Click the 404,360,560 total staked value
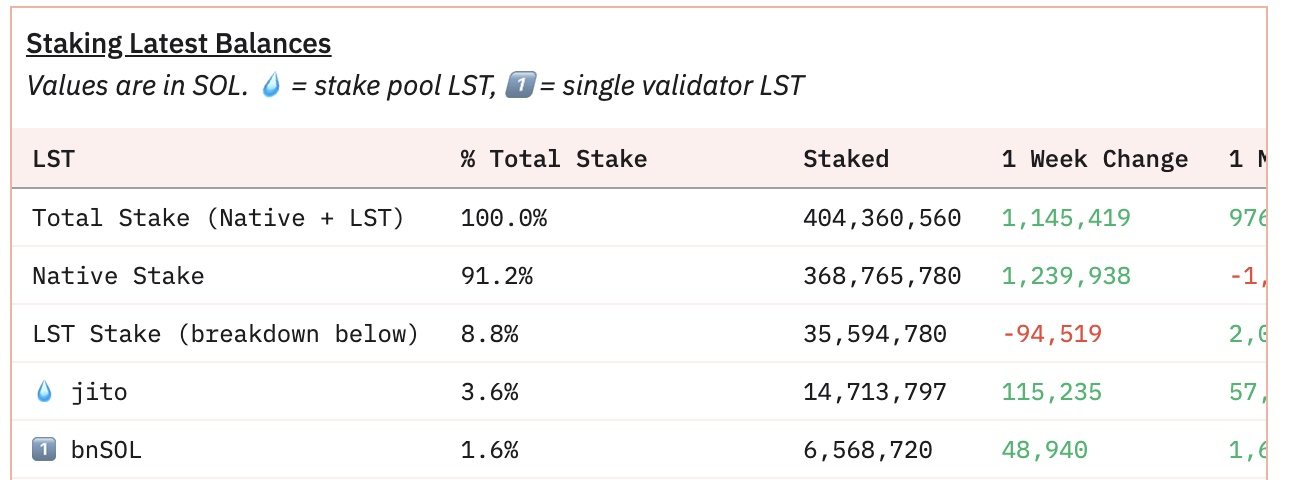 (881, 218)
